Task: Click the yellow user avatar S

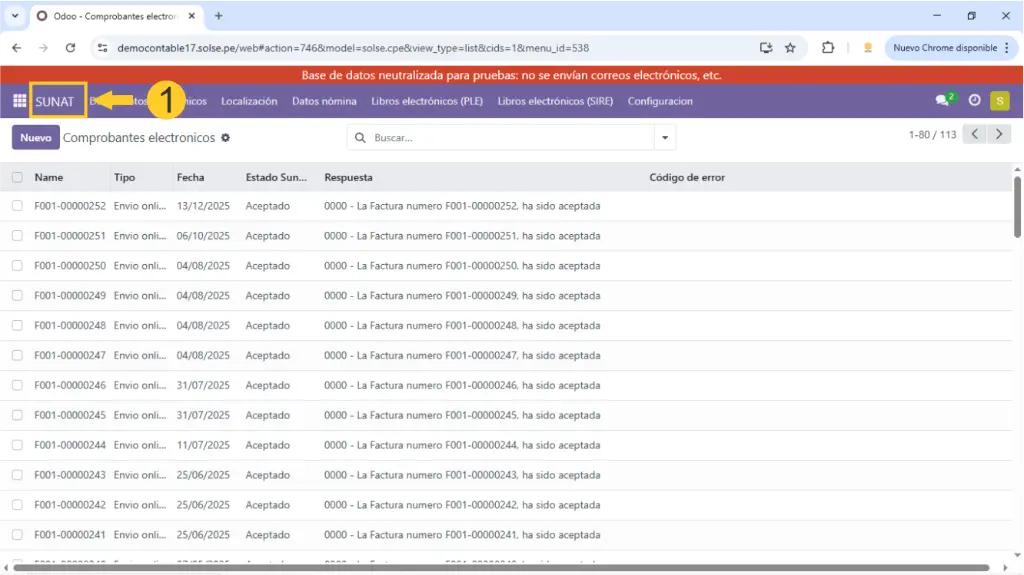Action: pyautogui.click(x=999, y=101)
